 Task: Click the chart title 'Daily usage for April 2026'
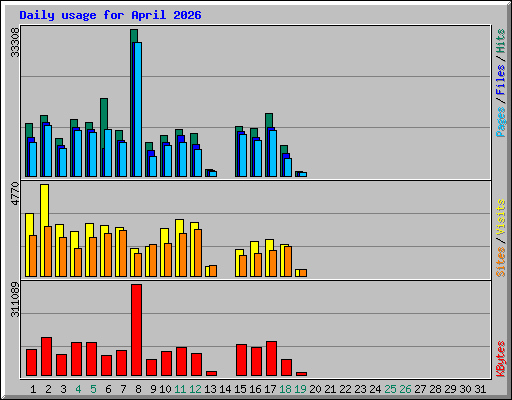click(110, 15)
